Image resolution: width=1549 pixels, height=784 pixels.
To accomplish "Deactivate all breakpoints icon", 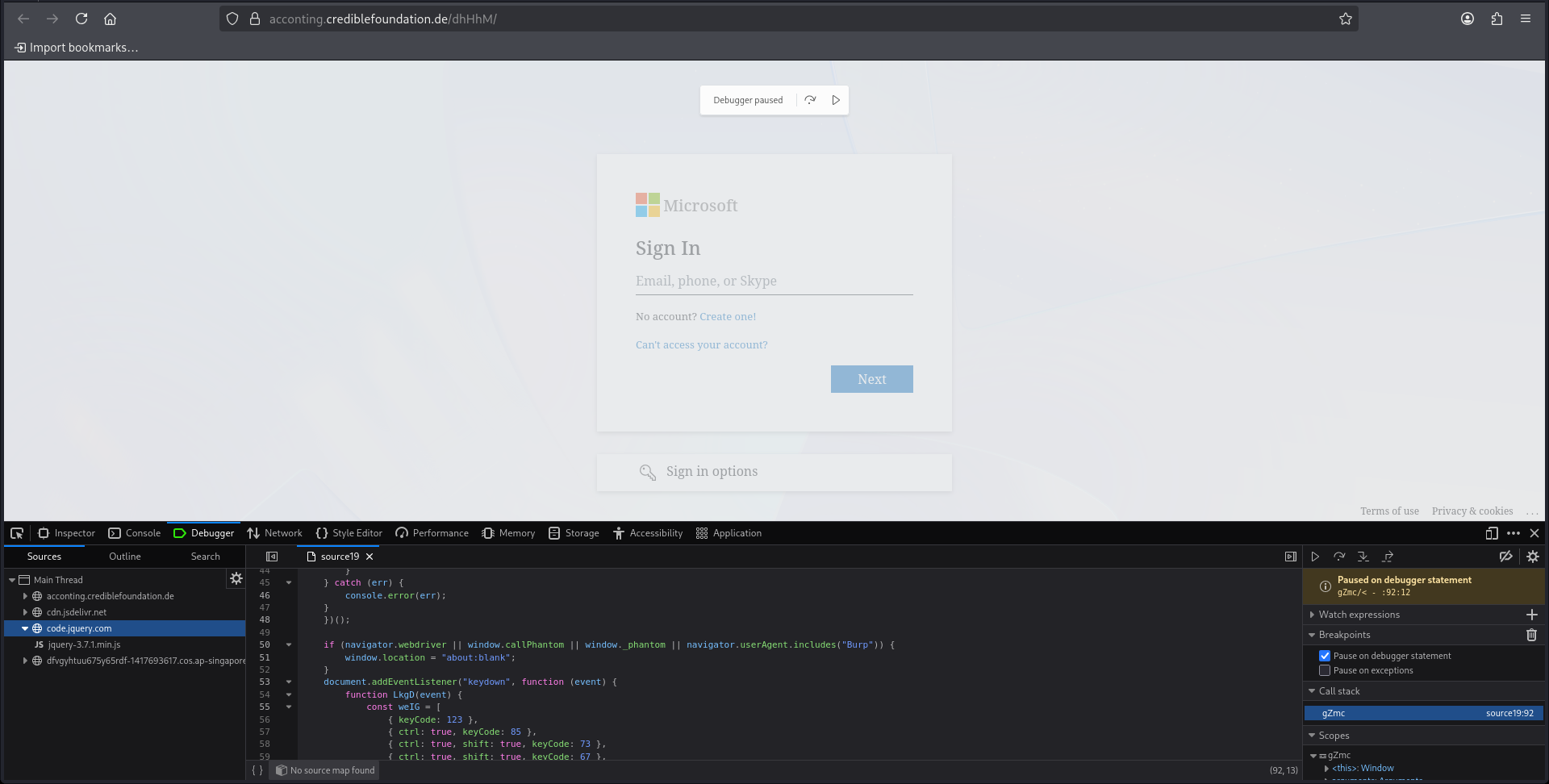I will [1505, 557].
